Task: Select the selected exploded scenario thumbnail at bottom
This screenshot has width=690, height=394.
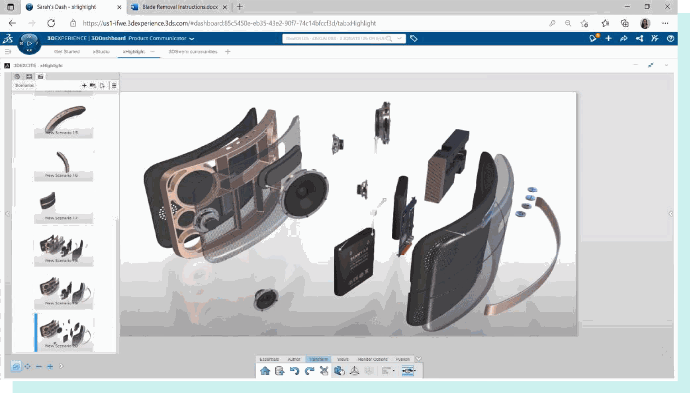Action: click(63, 332)
